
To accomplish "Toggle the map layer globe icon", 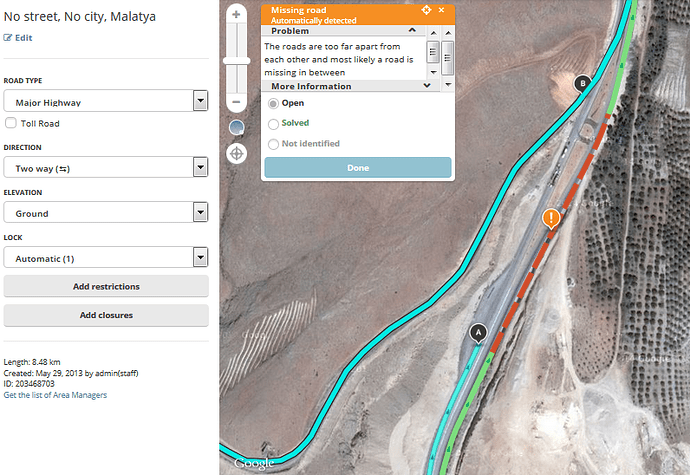I will (236, 128).
